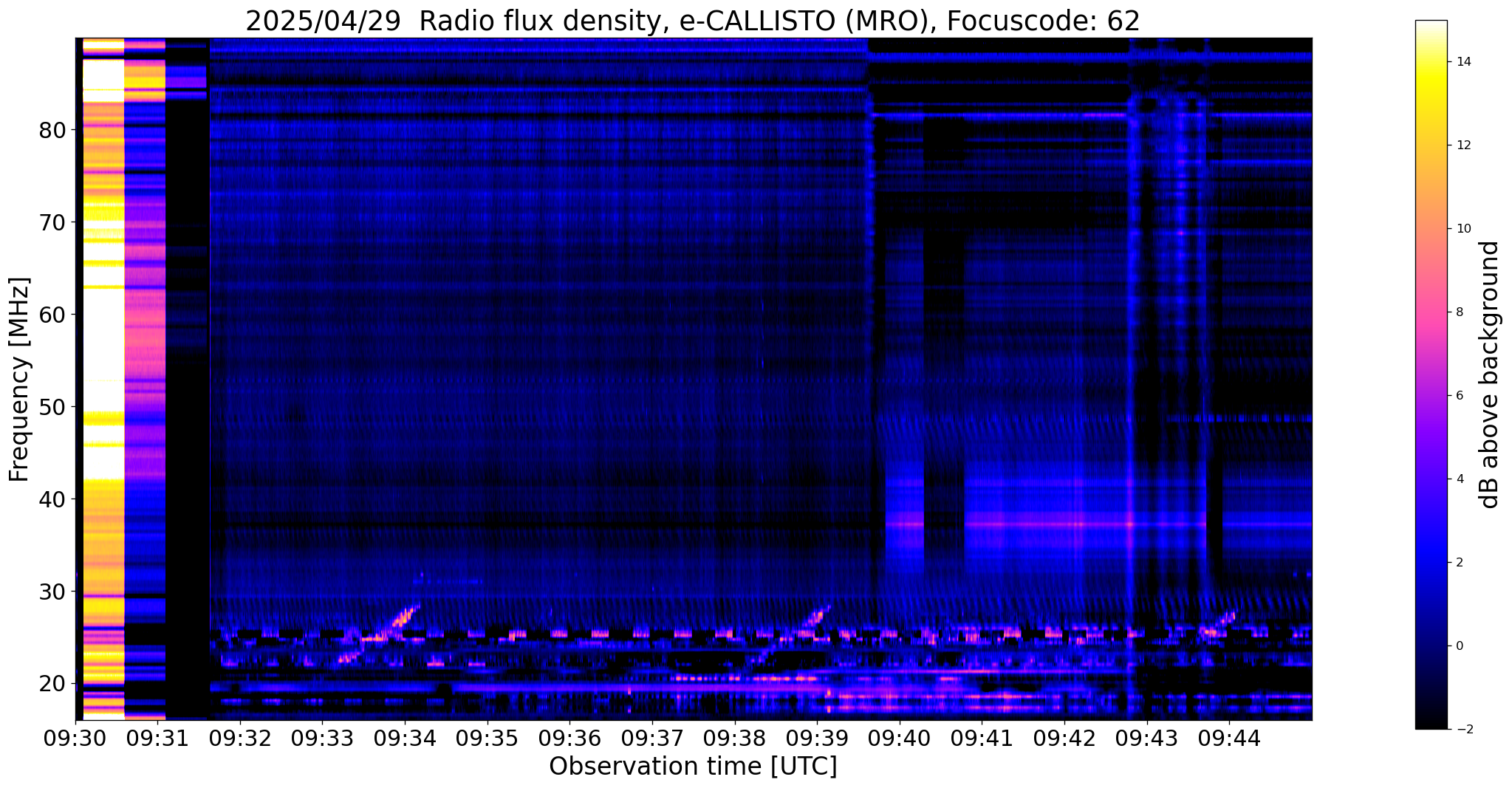
Task: Click the 09:35 time tick label
Action: tap(488, 739)
